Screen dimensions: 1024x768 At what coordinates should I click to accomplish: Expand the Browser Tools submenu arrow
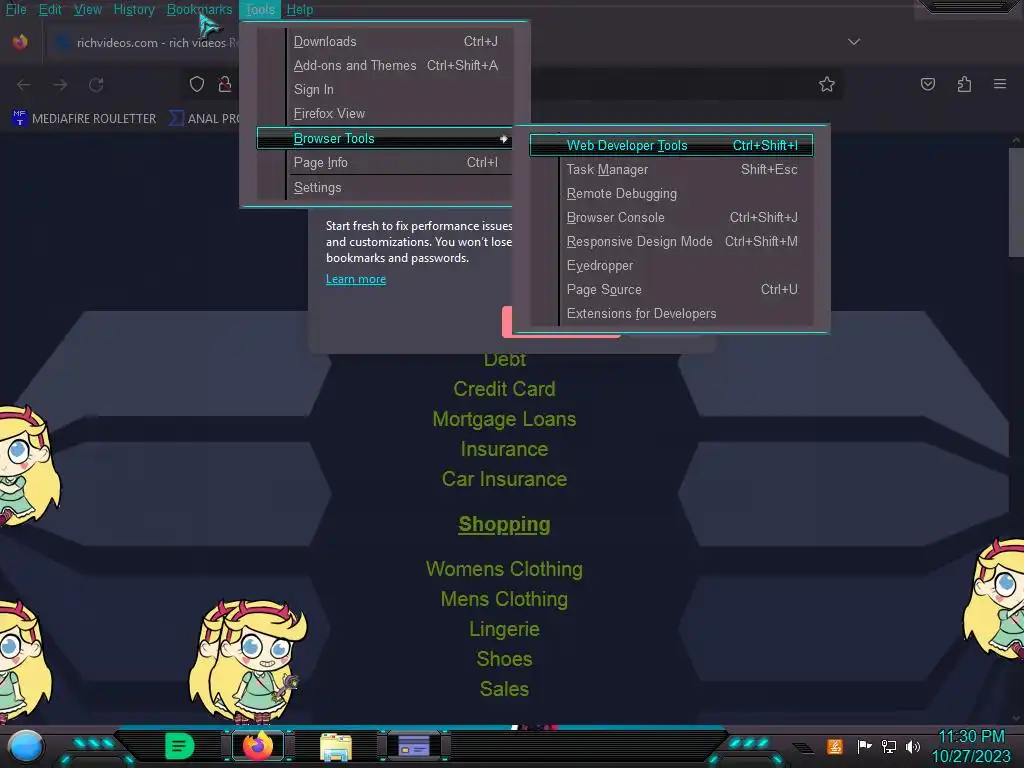click(504, 138)
